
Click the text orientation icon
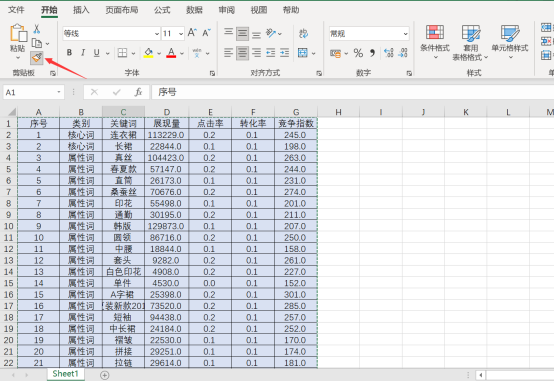[x=271, y=33]
